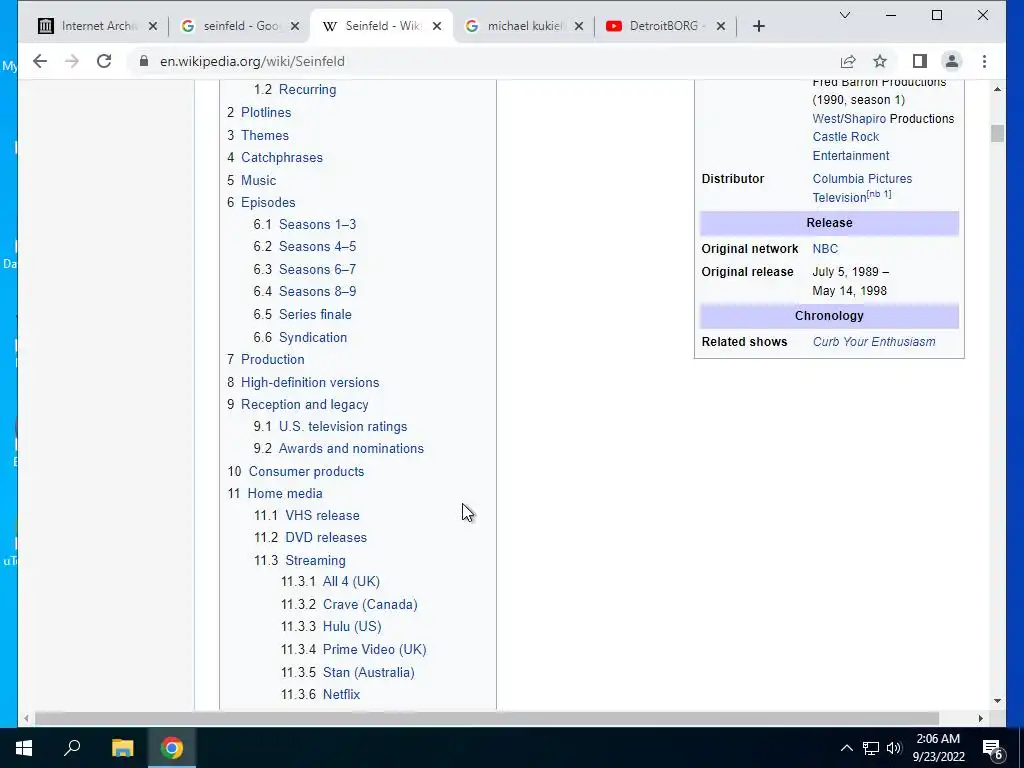Screen dimensions: 1024x768
Task: Jump to the Catchphrases section
Action: pyautogui.click(x=281, y=157)
